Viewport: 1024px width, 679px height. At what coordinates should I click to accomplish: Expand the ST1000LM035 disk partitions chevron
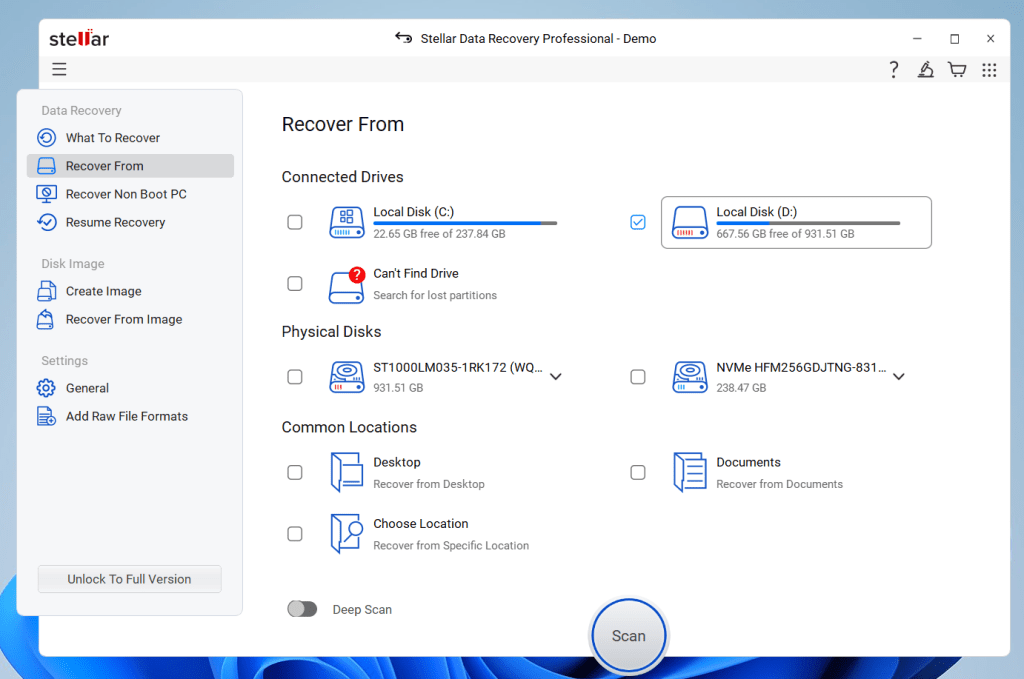point(556,377)
